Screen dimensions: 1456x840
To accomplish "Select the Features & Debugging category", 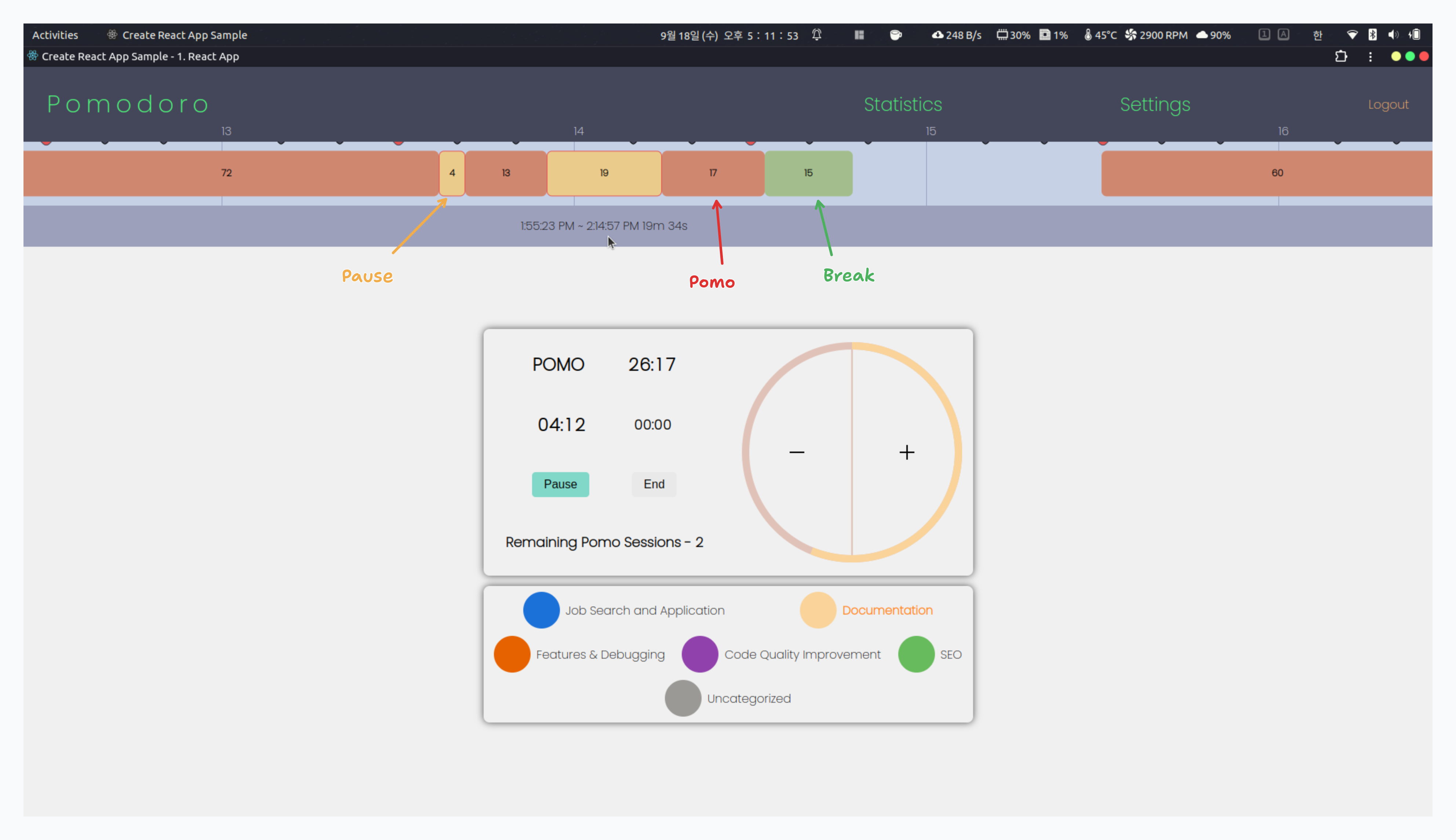I will tap(600, 654).
